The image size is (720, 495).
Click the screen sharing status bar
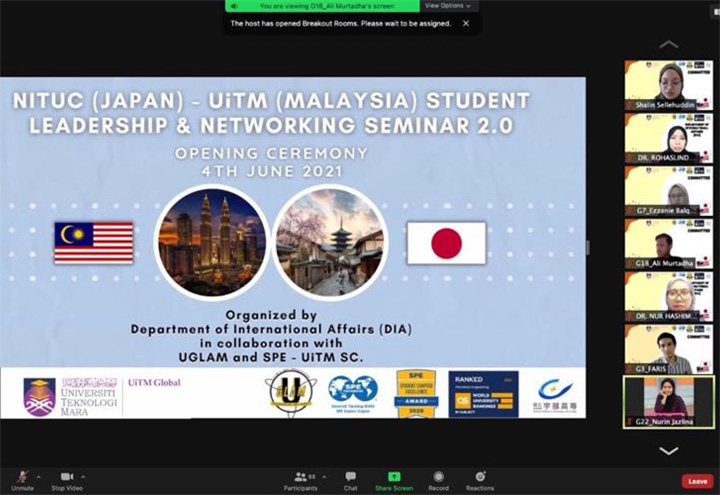[x=322, y=6]
